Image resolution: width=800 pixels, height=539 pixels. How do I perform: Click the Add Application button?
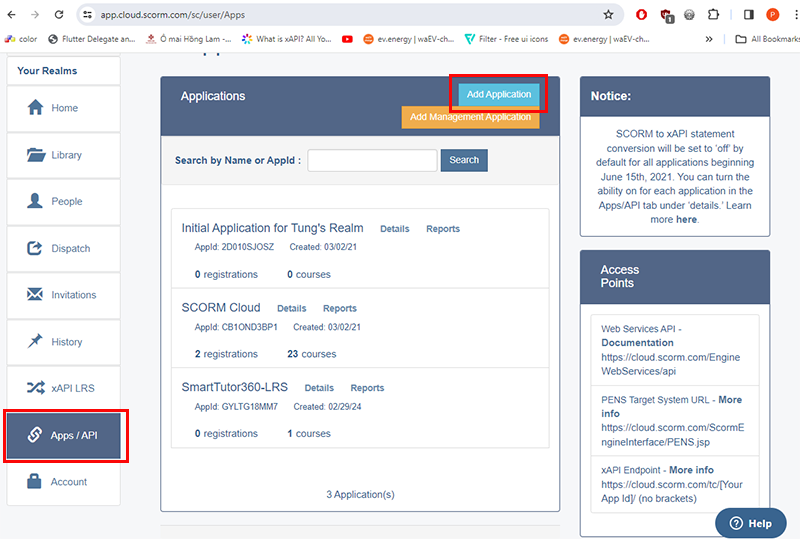499,94
